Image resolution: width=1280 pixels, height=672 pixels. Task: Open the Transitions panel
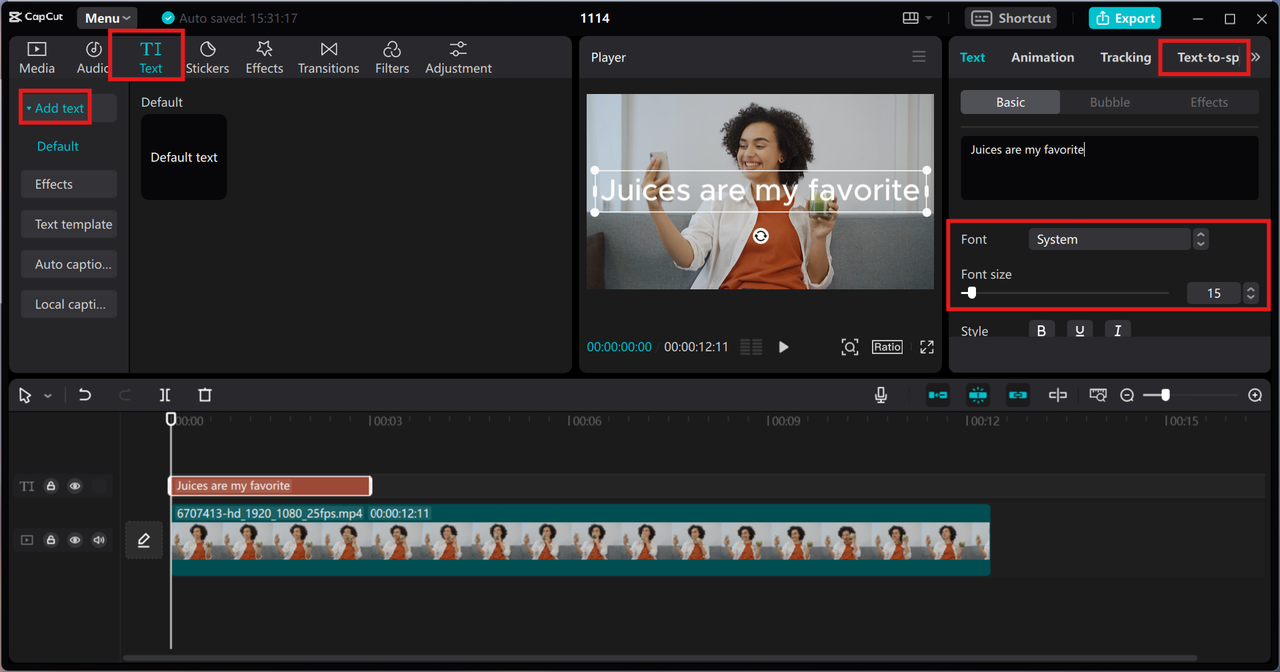point(328,57)
